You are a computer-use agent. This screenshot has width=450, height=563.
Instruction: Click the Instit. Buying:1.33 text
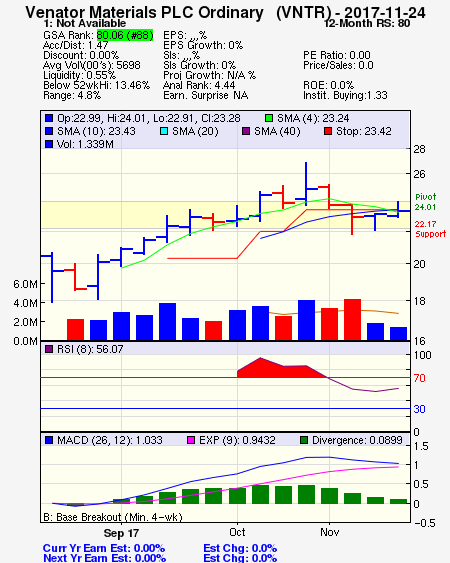pyautogui.click(x=345, y=96)
